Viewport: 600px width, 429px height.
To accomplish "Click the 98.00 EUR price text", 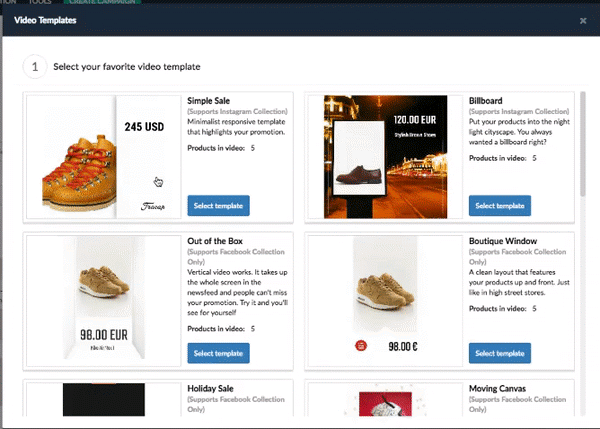I will coord(104,335).
